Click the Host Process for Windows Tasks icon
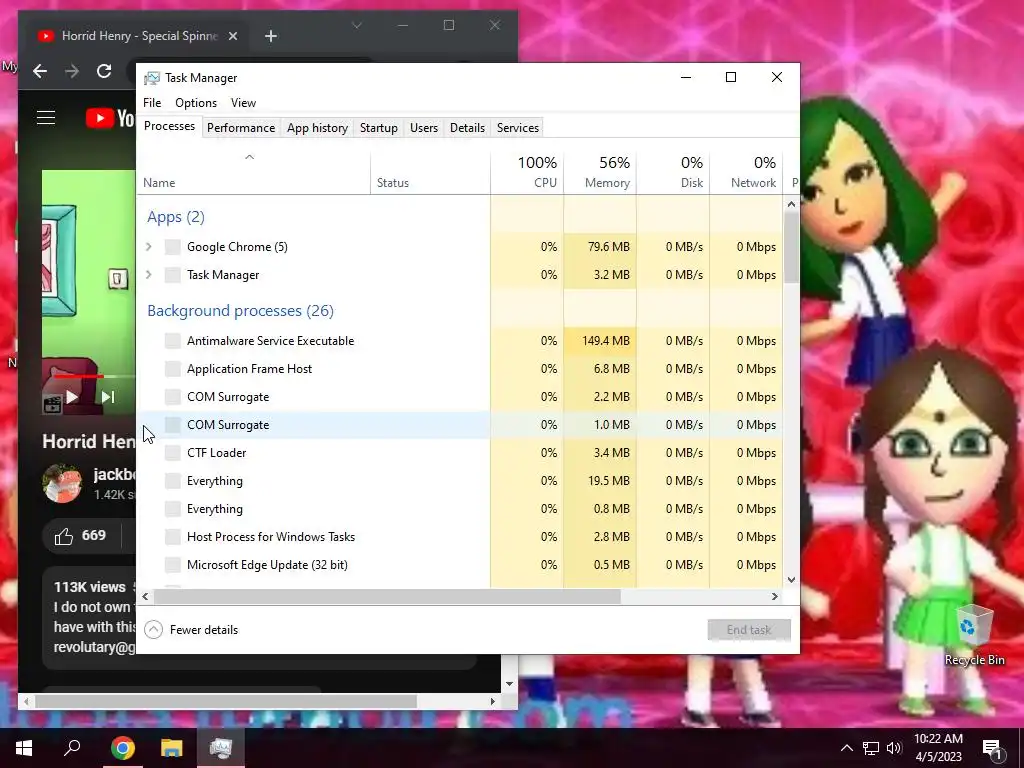 [x=172, y=537]
